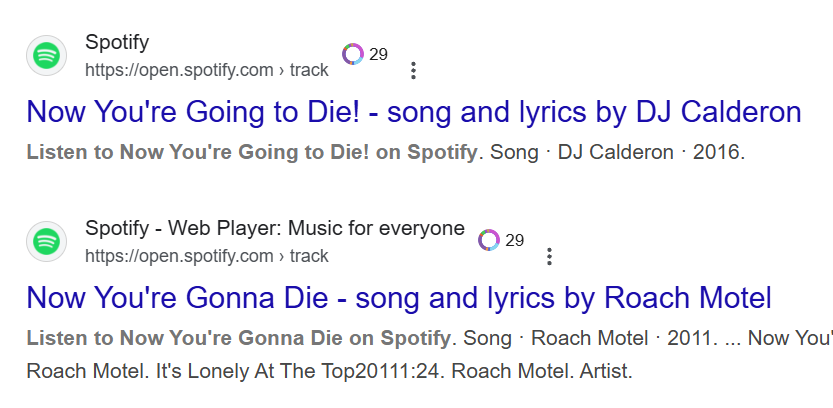Click the Spotify logo beside Roach Motel result
Viewport: 833px width, 408px height.
pyautogui.click(x=45, y=242)
